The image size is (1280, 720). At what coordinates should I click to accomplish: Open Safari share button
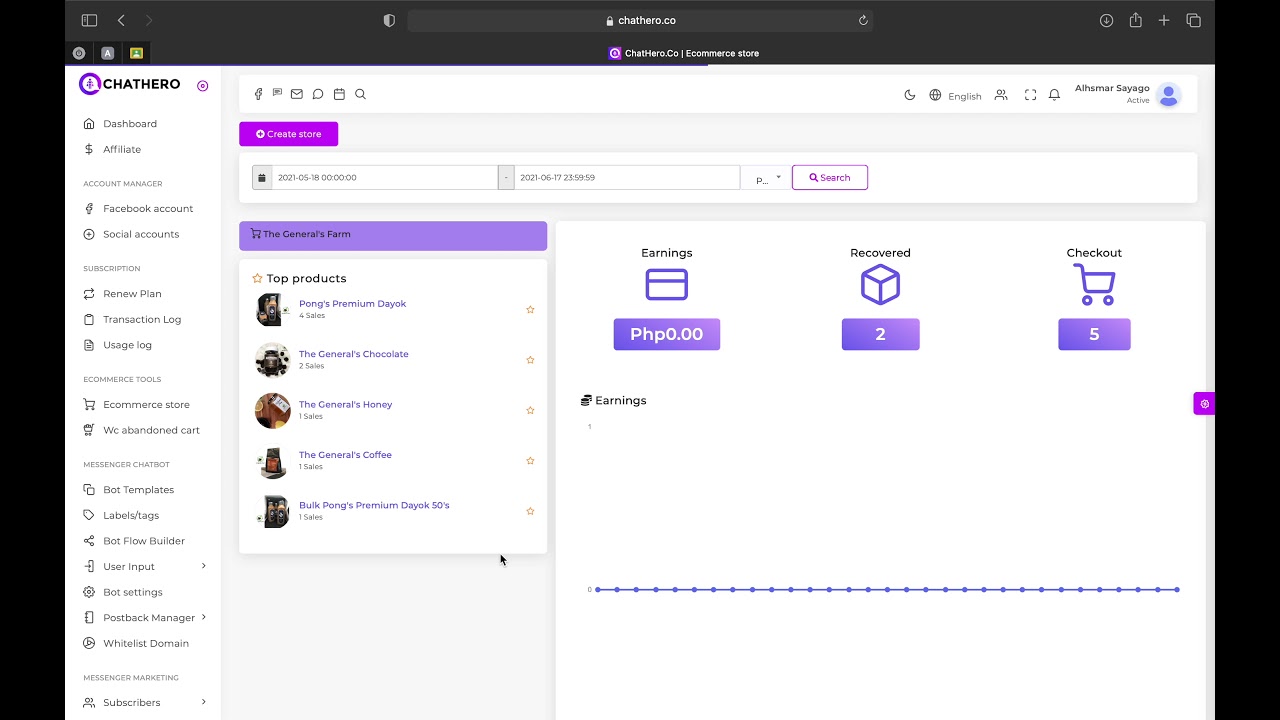(1135, 20)
